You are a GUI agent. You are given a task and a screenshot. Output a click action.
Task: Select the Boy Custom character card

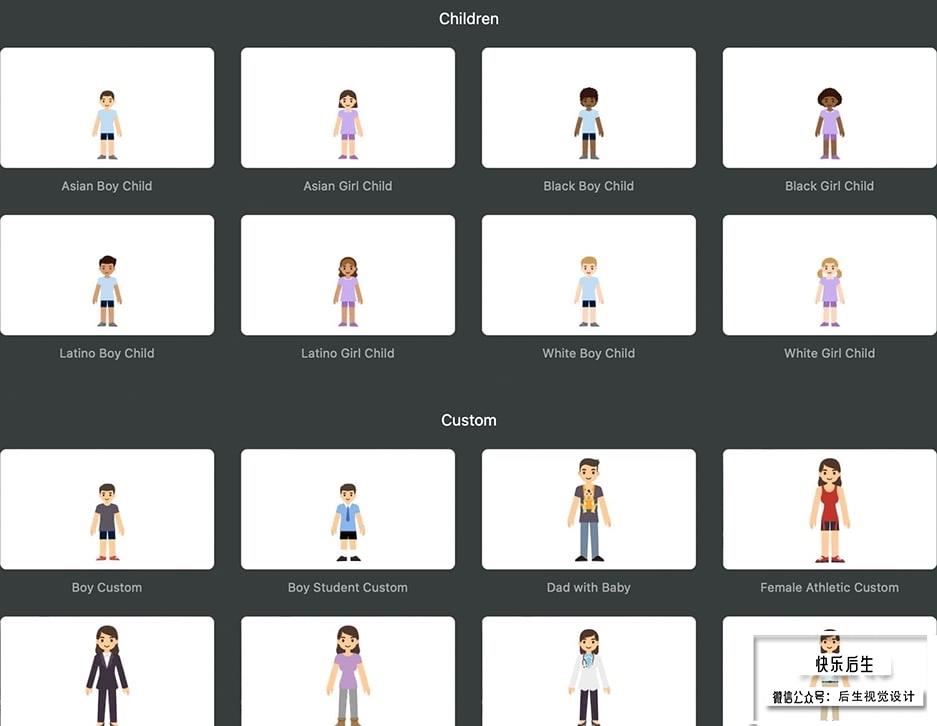(x=107, y=509)
